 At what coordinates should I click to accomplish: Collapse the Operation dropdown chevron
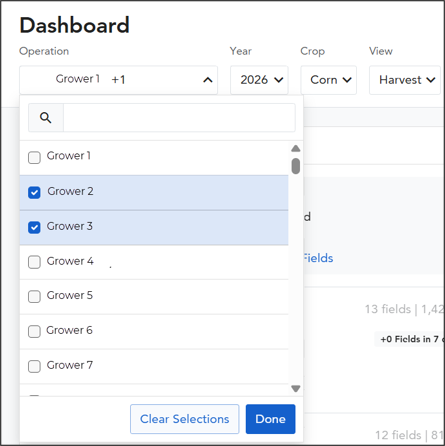point(208,80)
